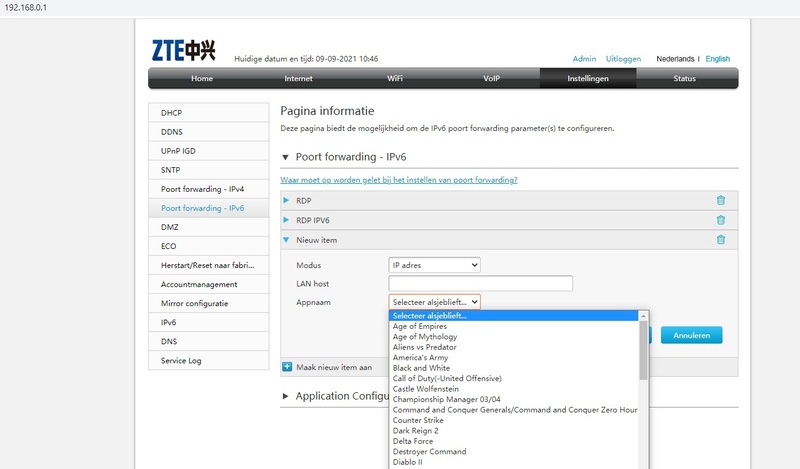Screen dimensions: 800x469
Task: Expand the RDP IPV6 rule row
Action: pos(286,220)
